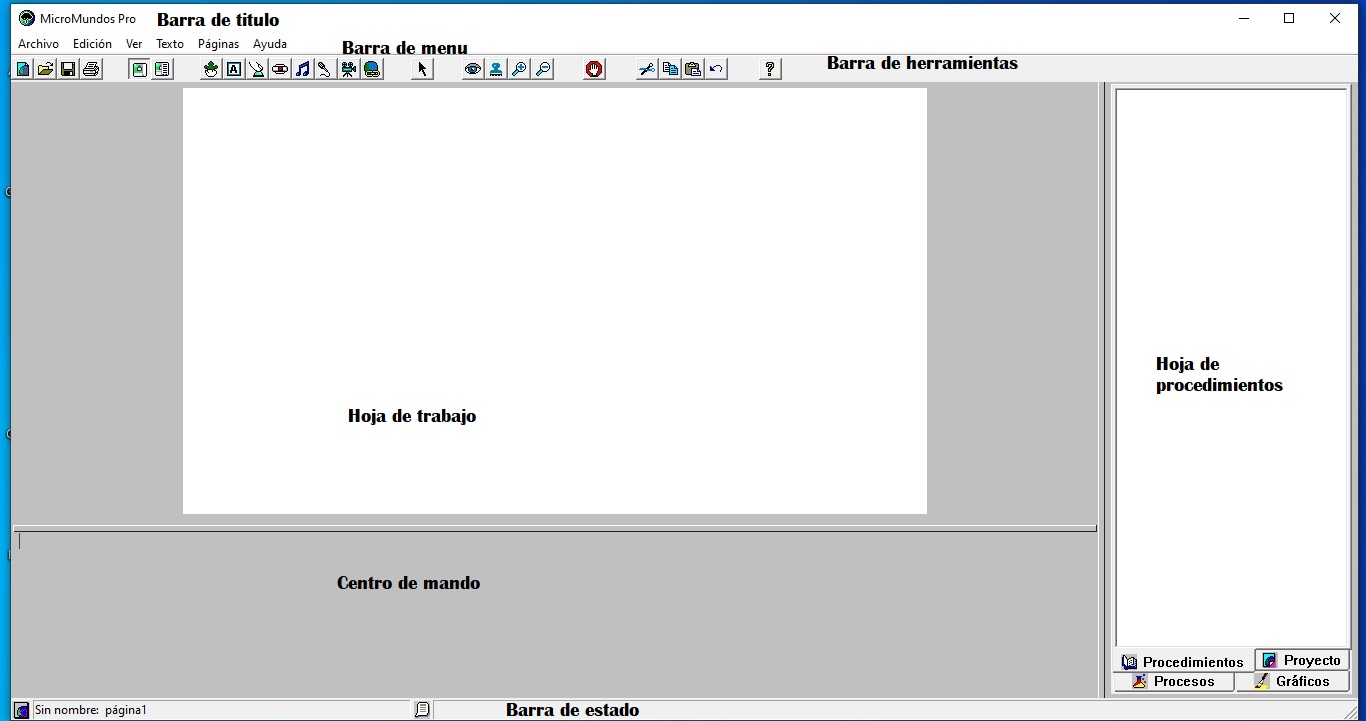Viewport: 1366px width, 721px height.
Task: Select the stamper tool
Action: [x=495, y=69]
